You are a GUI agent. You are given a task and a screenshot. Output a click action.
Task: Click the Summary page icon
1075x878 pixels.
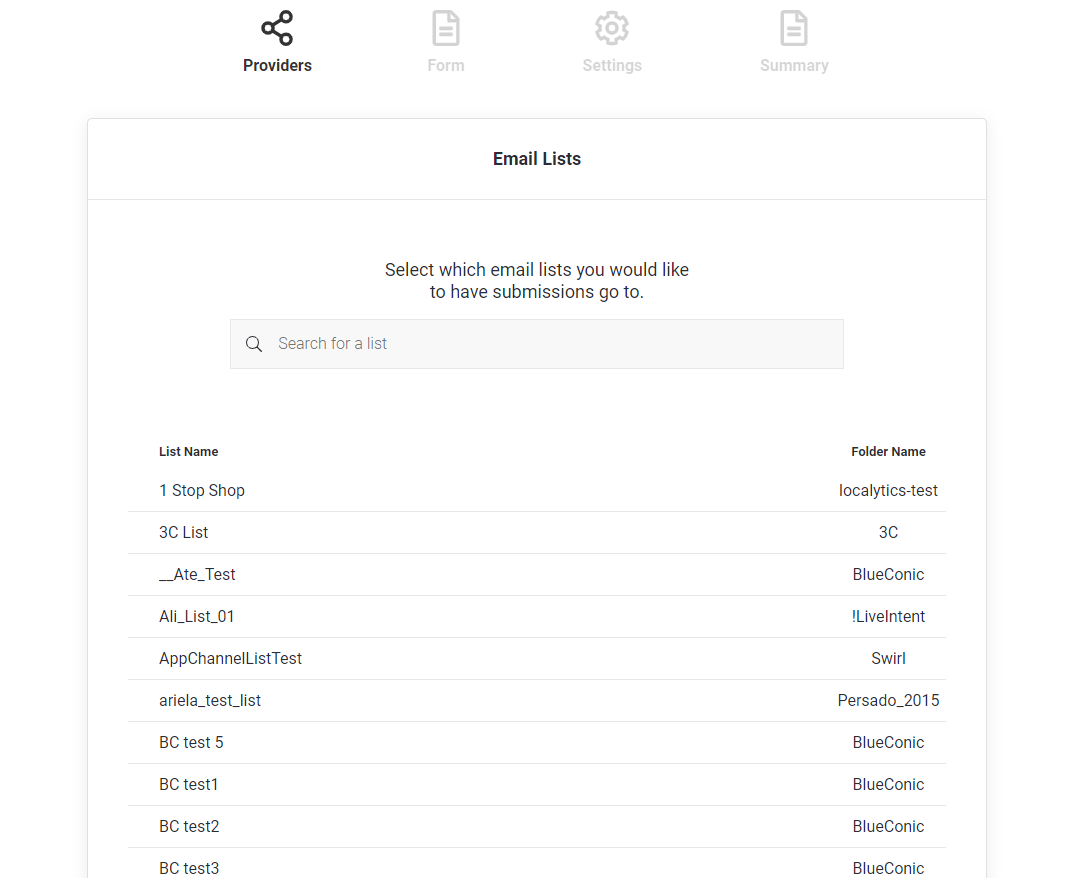(x=794, y=27)
